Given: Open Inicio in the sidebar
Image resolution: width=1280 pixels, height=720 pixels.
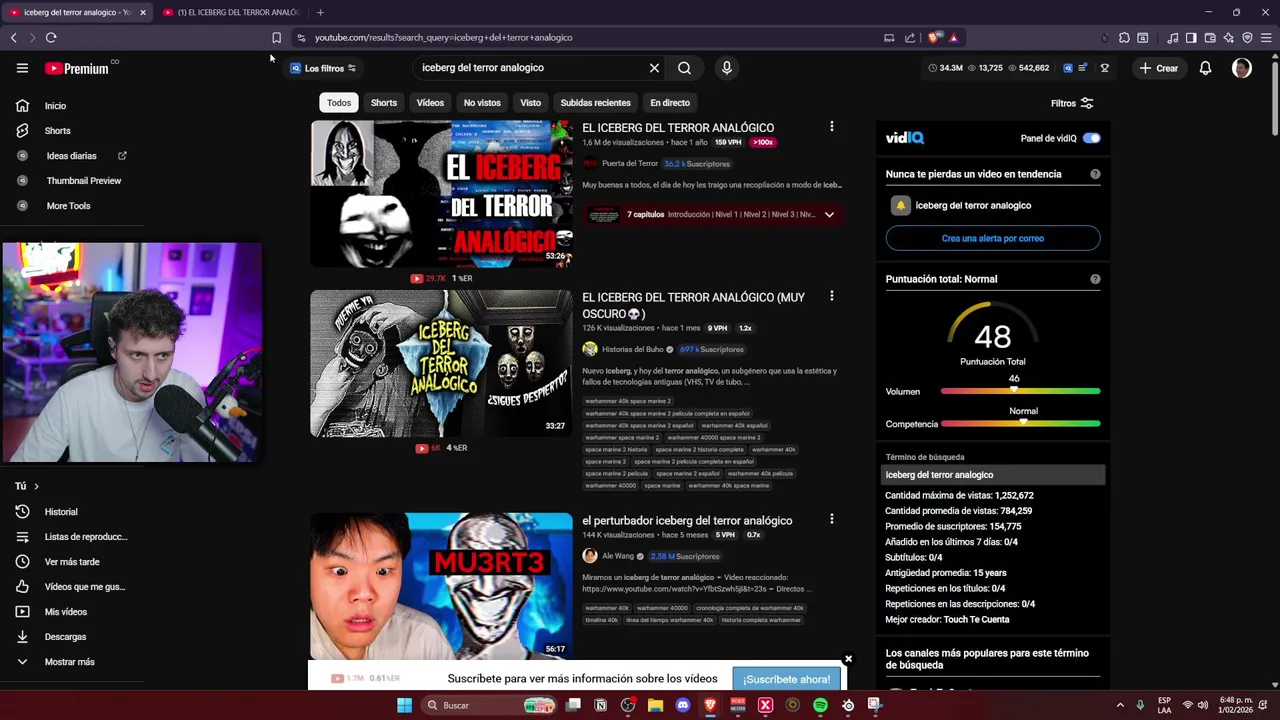Looking at the screenshot, I should 56,106.
